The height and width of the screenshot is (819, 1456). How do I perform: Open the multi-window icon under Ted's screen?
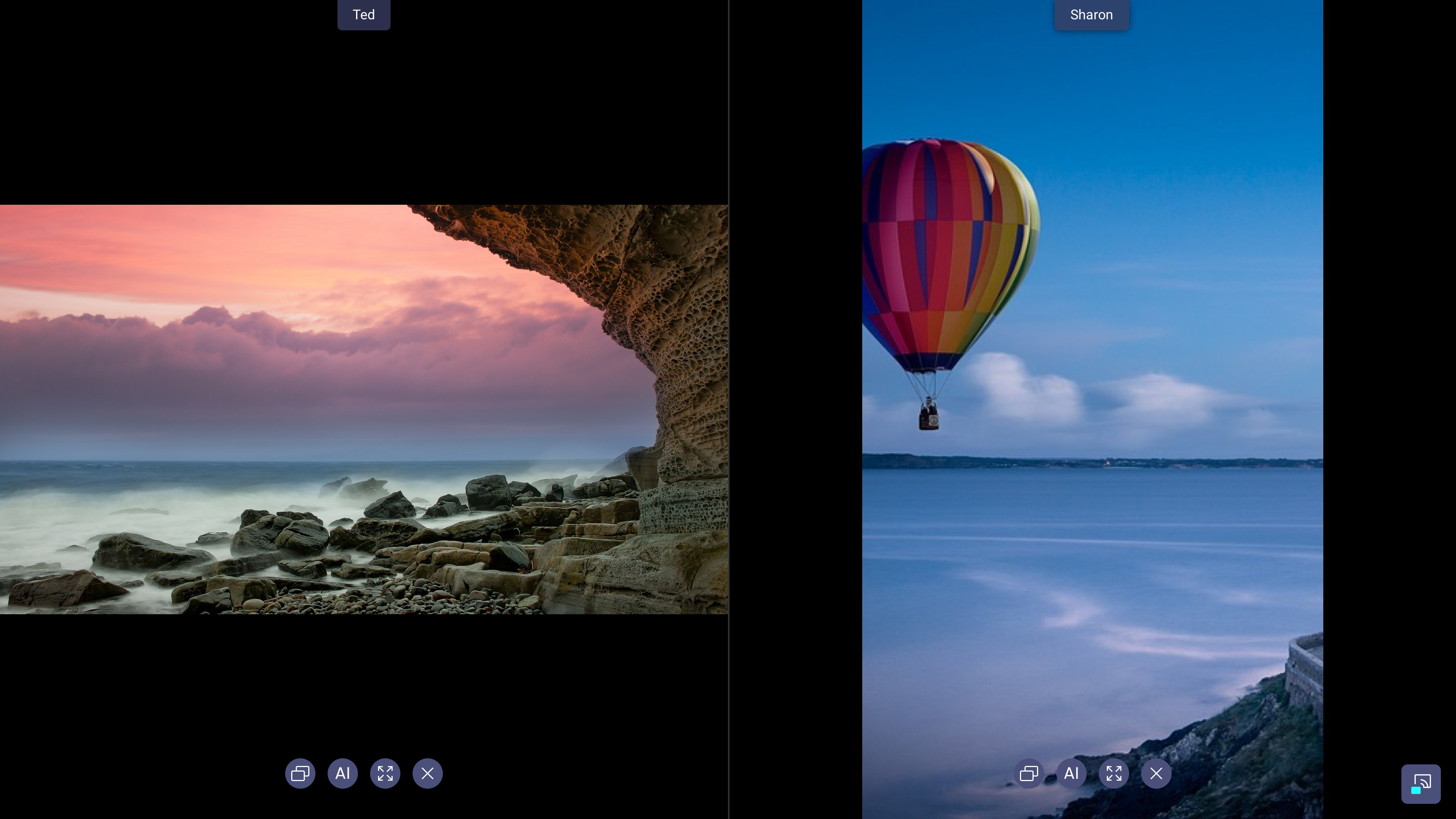(300, 773)
